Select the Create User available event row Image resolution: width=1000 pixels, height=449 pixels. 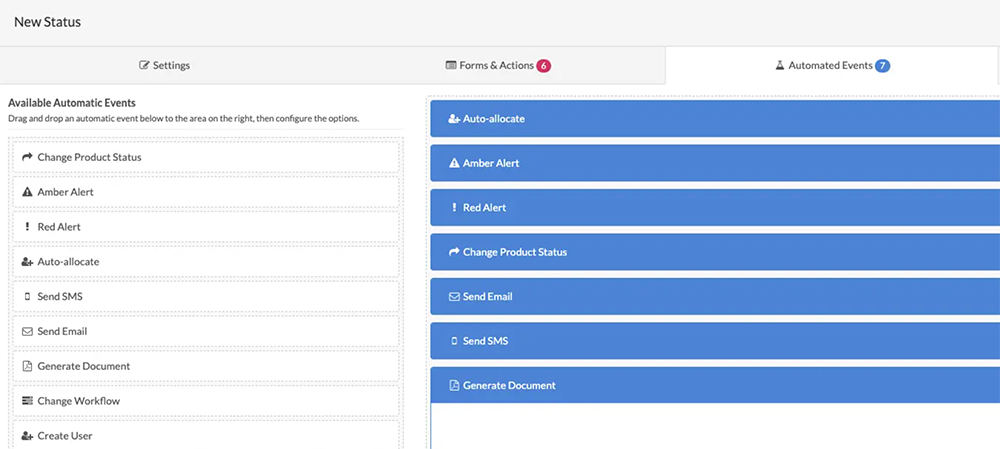pos(206,435)
